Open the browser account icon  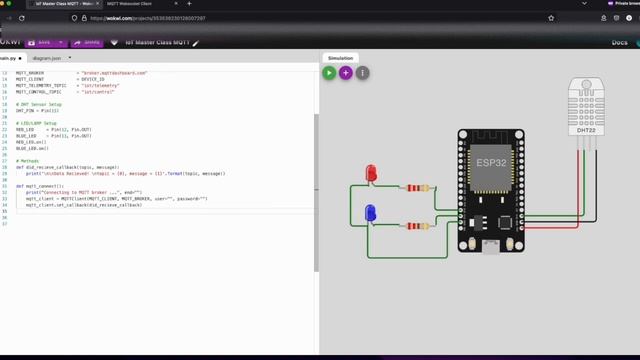603,18
